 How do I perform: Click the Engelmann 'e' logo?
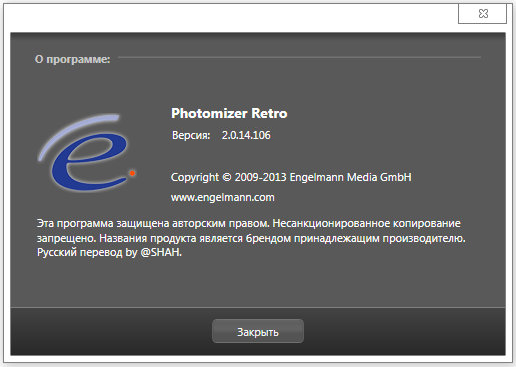tap(87, 152)
